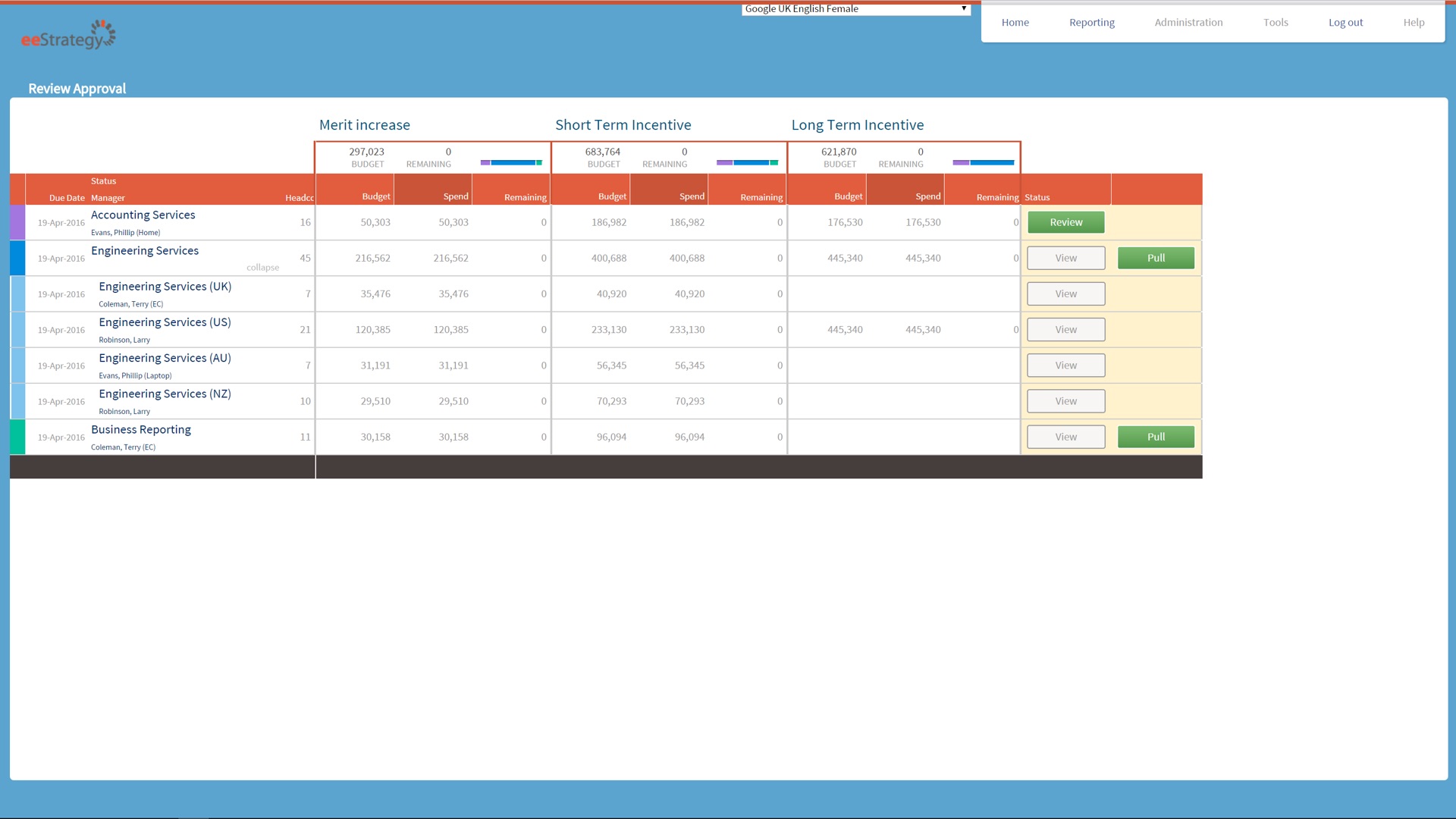The image size is (1456, 819).
Task: Sort by Due Date column header
Action: (67, 198)
